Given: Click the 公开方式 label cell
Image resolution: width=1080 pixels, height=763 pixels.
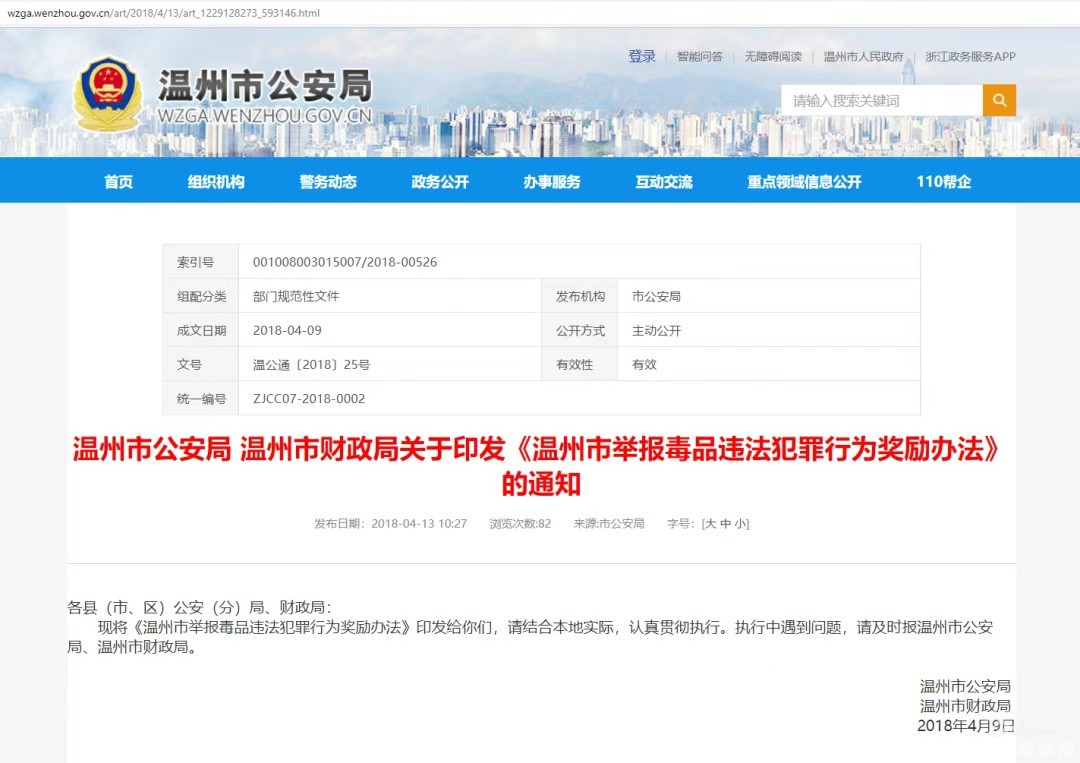Looking at the screenshot, I should [x=580, y=331].
